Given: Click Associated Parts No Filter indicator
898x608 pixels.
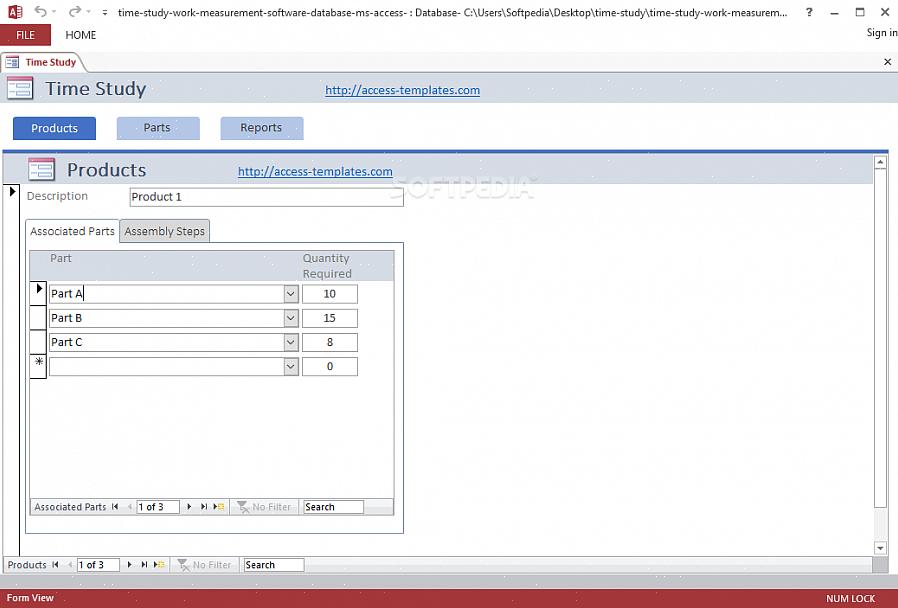Looking at the screenshot, I should pyautogui.click(x=264, y=507).
